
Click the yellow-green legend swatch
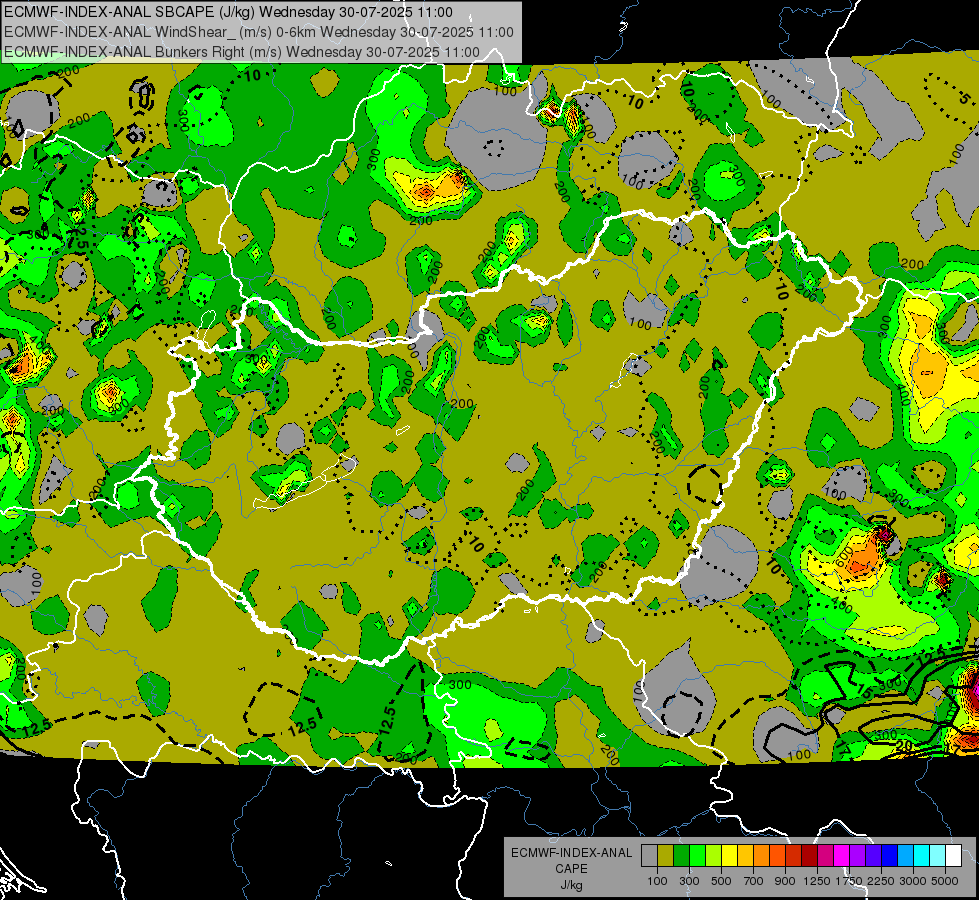pos(714,856)
